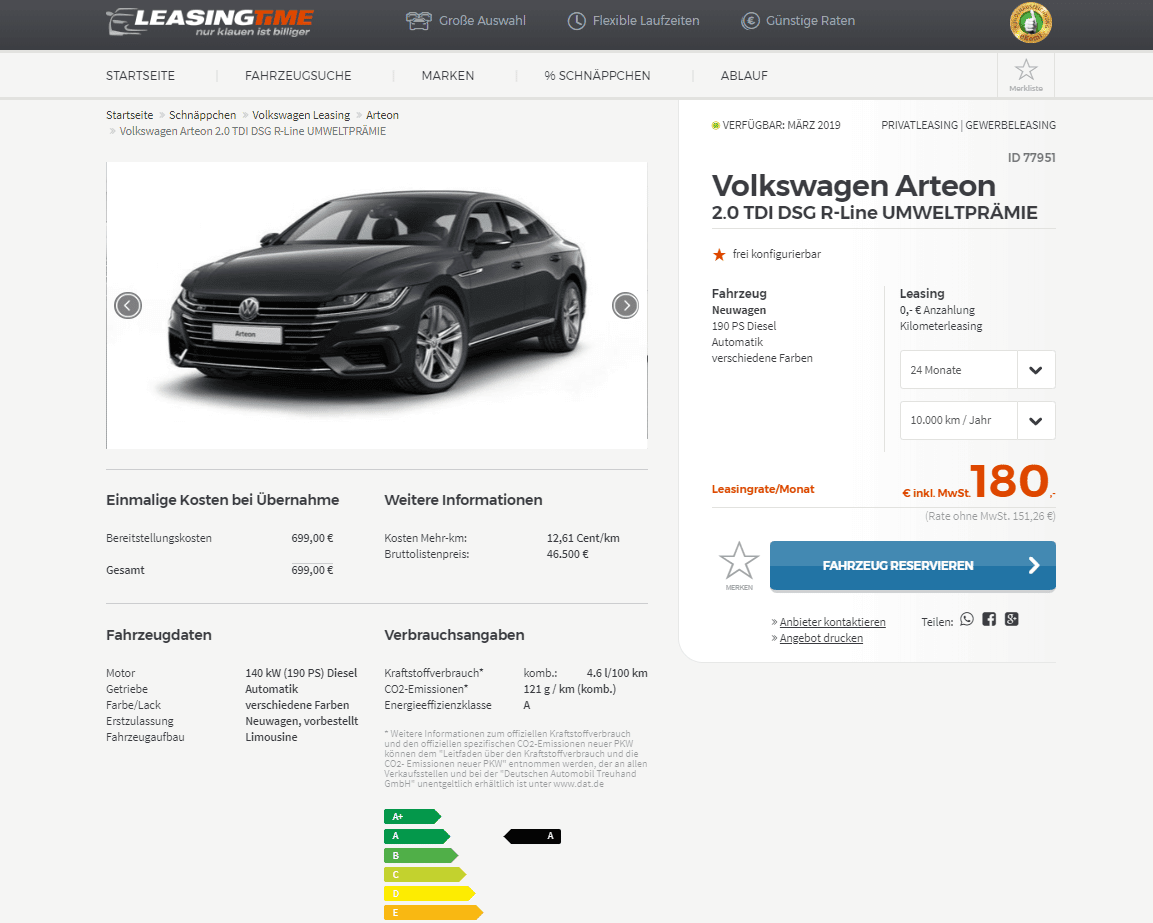Viewport: 1153px width, 923px height.
Task: Open the Merkliste star icon
Action: click(x=1026, y=70)
